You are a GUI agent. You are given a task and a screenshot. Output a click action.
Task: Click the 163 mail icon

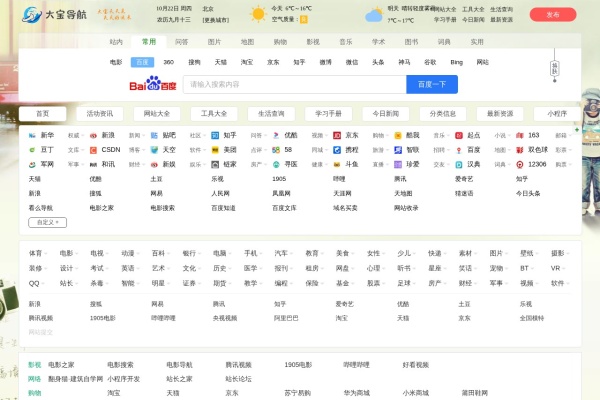coord(520,136)
